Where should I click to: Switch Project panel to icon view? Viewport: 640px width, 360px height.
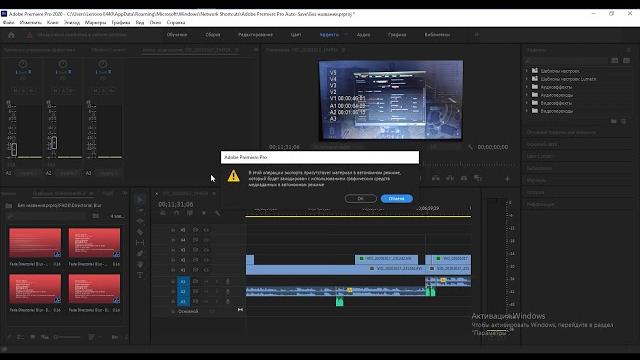(33, 337)
